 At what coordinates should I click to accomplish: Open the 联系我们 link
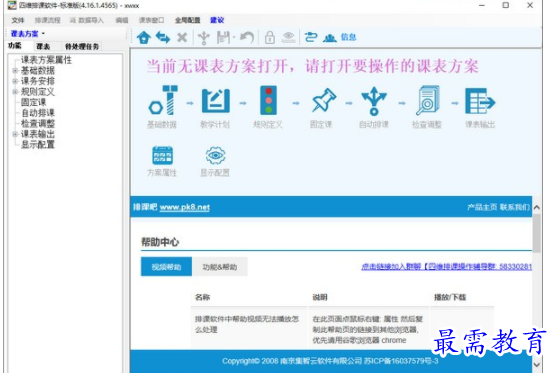click(x=515, y=207)
